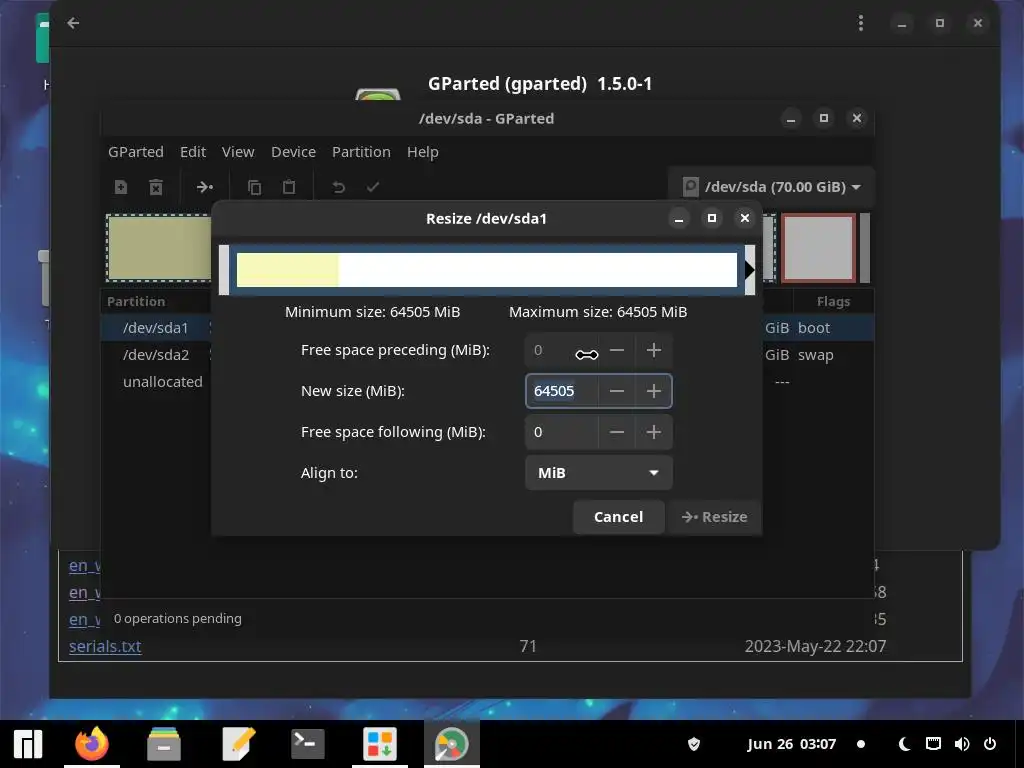Click the Flags column header
This screenshot has width=1024, height=768.
tap(833, 301)
